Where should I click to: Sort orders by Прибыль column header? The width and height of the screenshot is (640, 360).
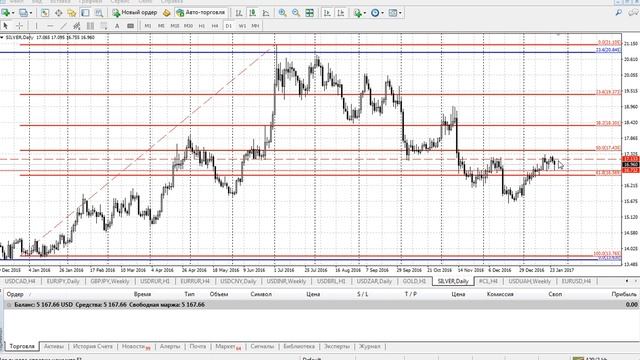[x=624, y=294]
